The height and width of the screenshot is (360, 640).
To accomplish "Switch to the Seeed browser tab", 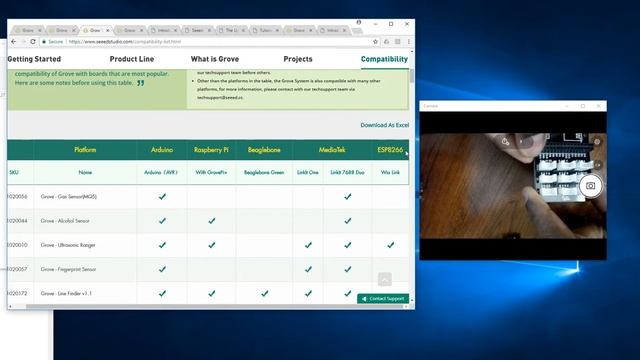I will tap(198, 31).
